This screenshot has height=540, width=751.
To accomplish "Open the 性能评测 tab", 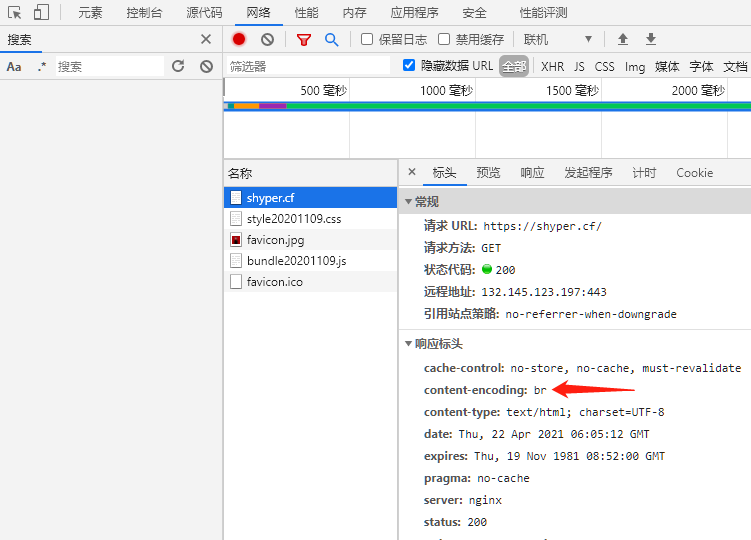I will tap(544, 13).
